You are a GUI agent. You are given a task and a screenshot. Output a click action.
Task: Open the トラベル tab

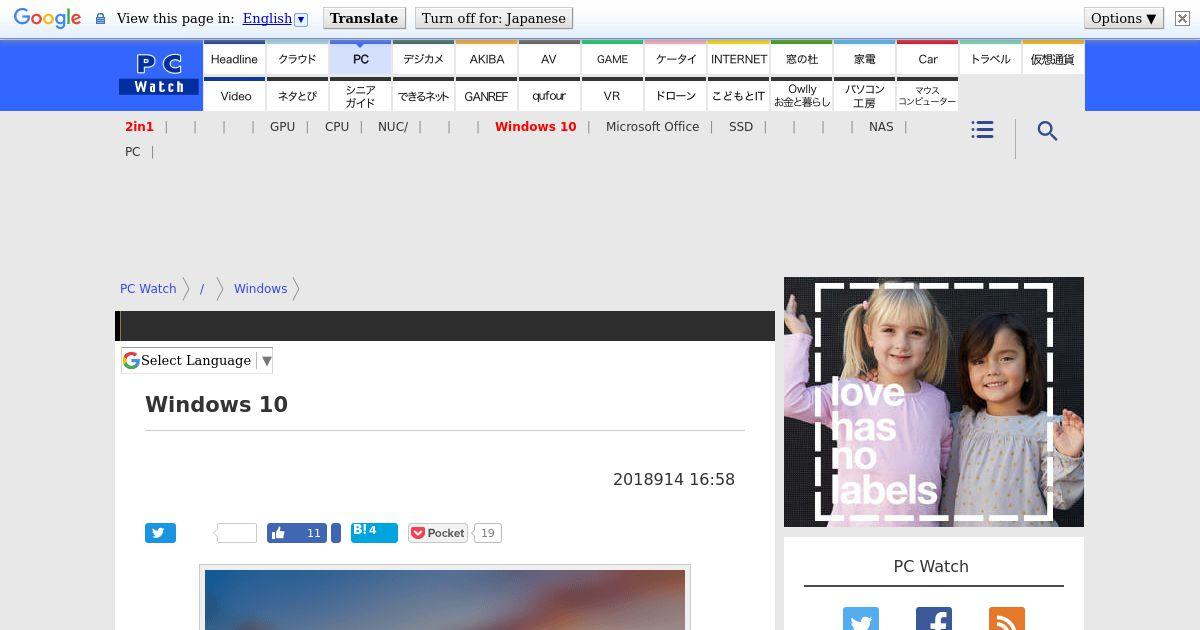coord(990,59)
